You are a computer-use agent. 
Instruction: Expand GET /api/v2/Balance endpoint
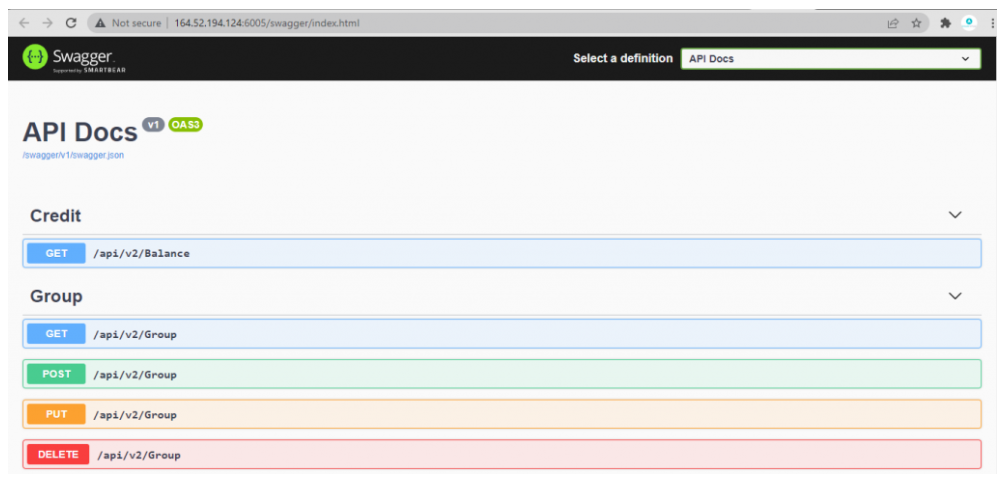(502, 253)
